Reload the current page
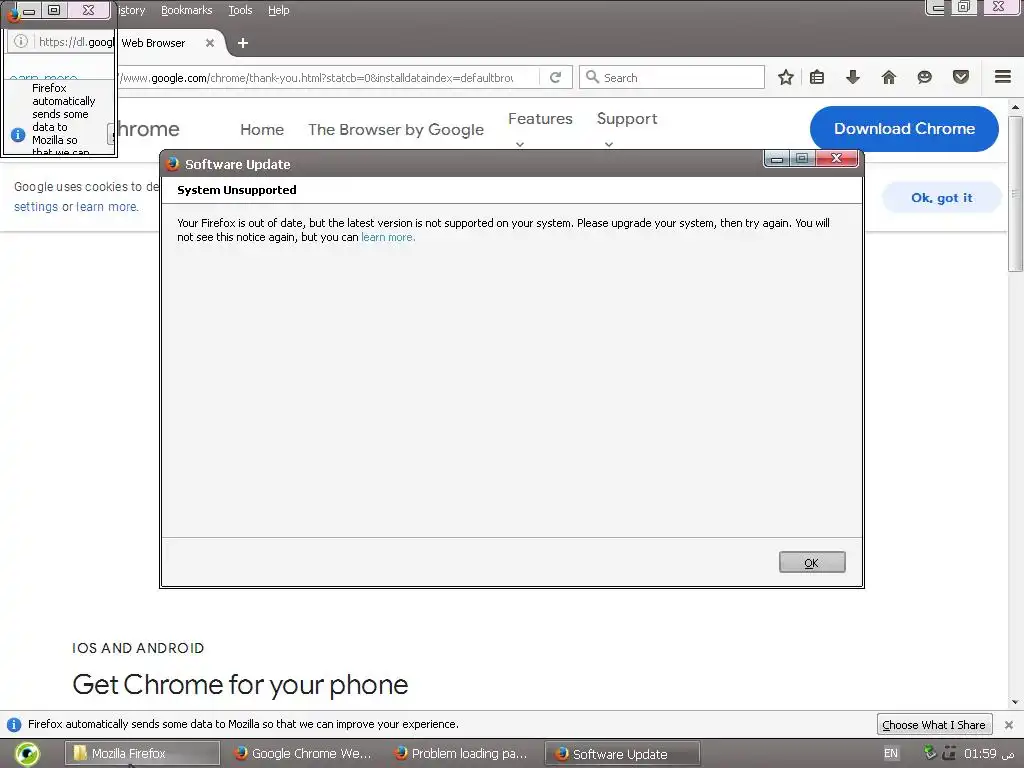The width and height of the screenshot is (1024, 768). pos(556,78)
